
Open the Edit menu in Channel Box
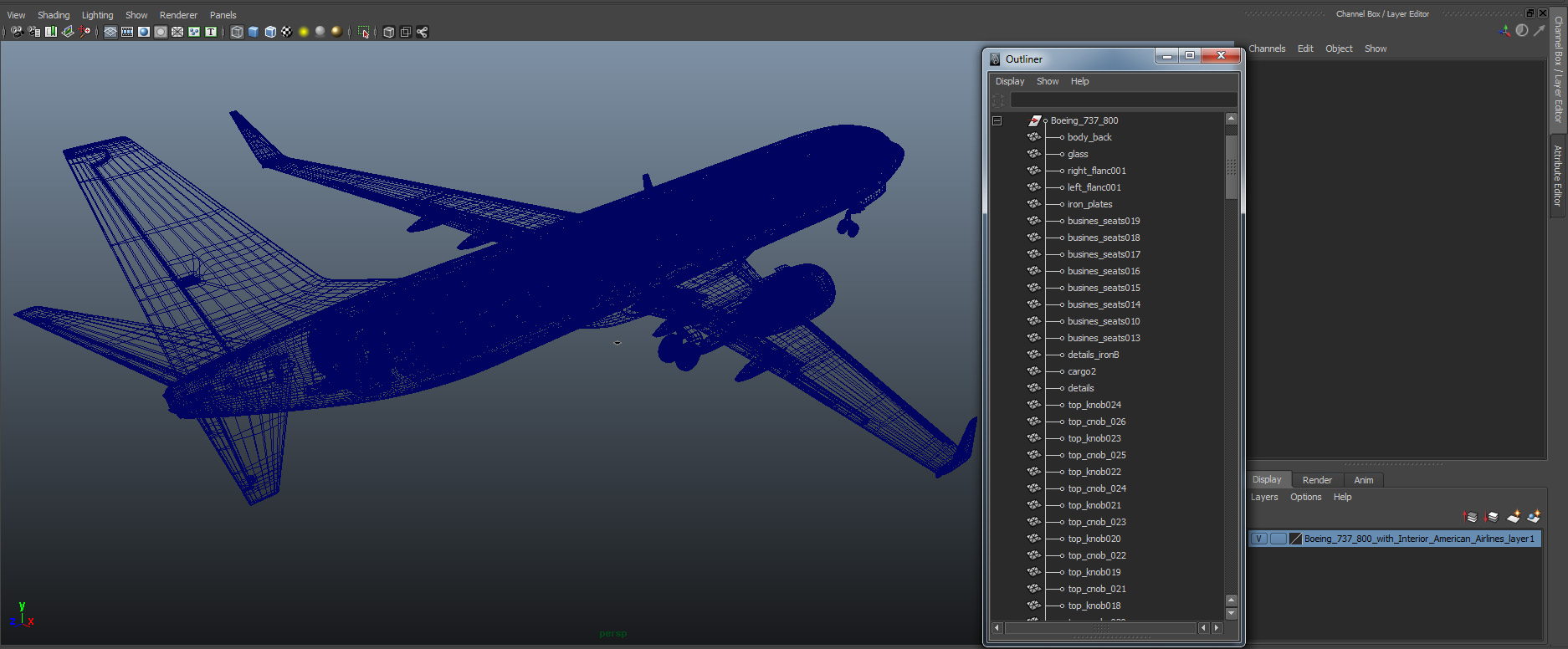point(1305,49)
